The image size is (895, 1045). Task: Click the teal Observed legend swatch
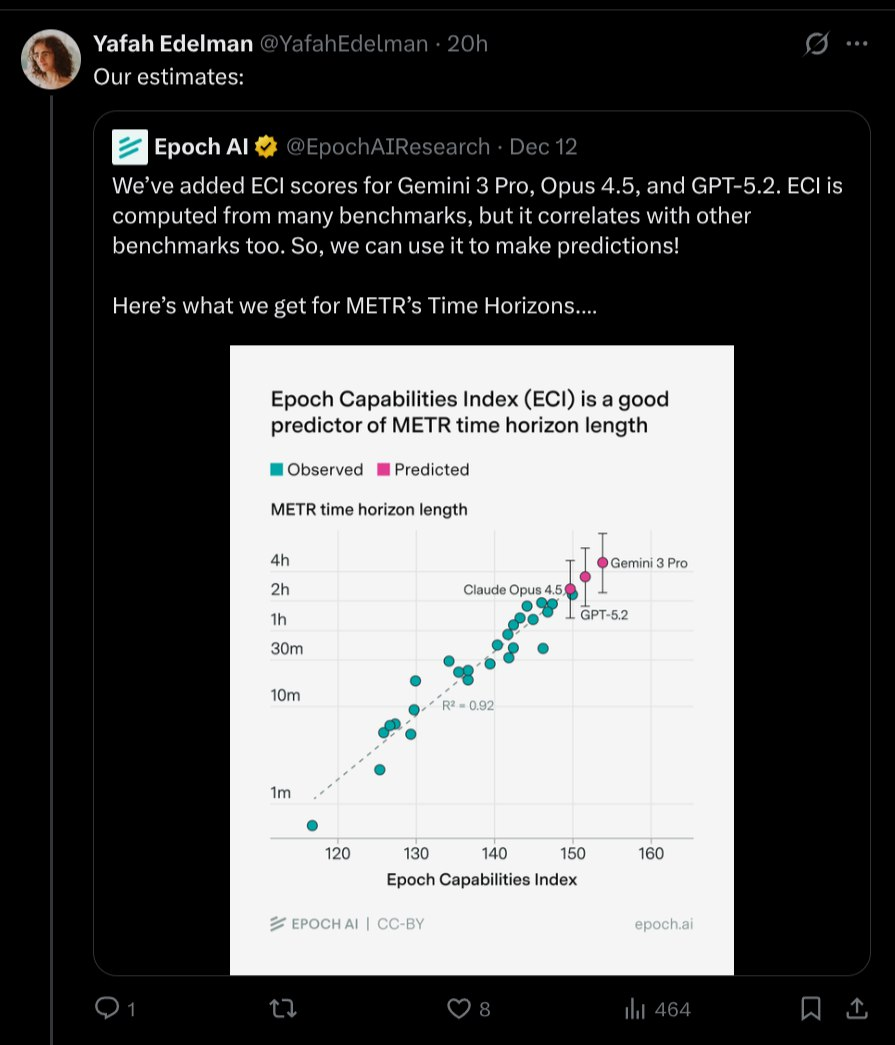coord(277,469)
